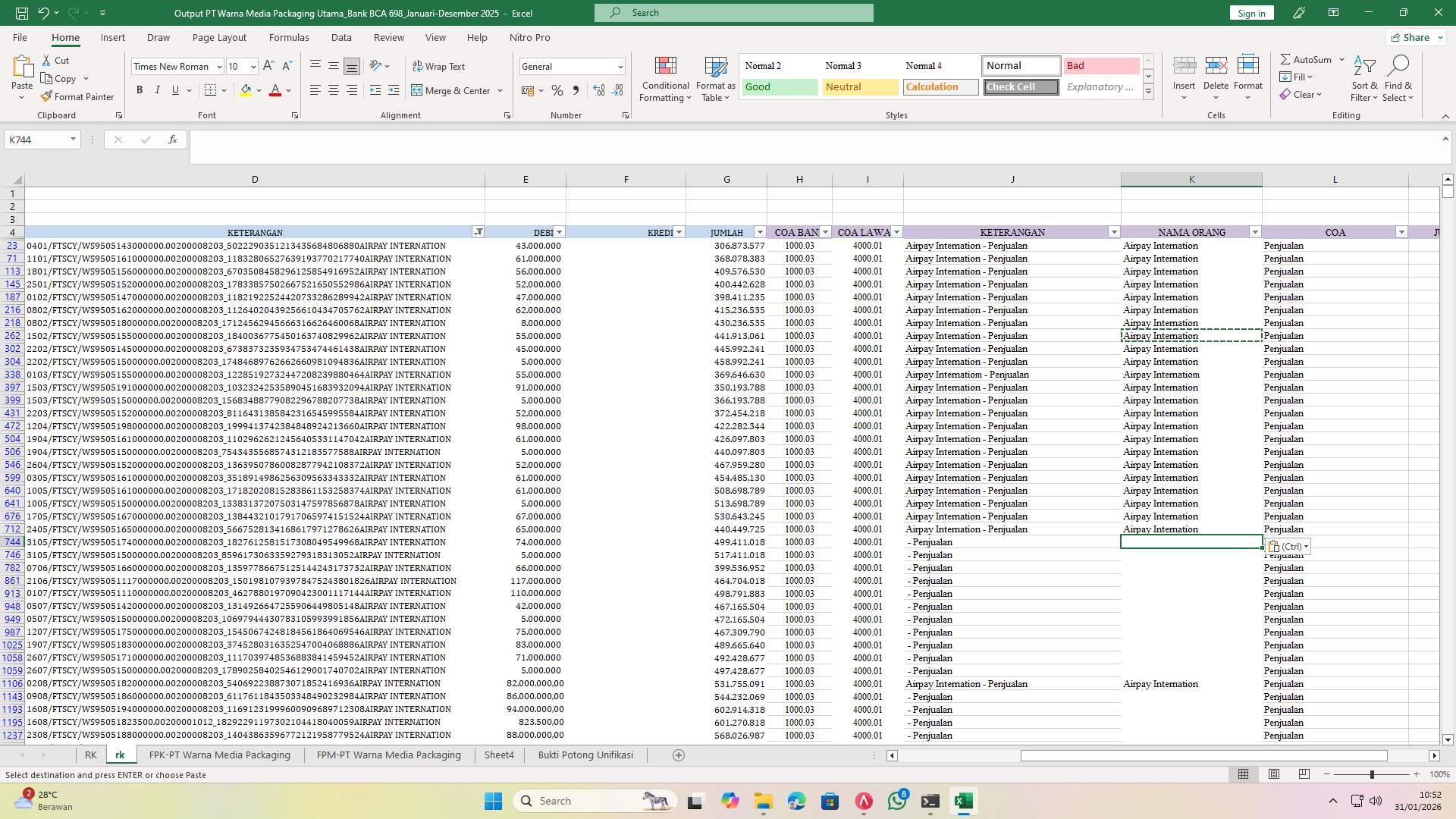
Task: Open the FPK-PT Warna Media Packaging sheet
Action: (220, 755)
